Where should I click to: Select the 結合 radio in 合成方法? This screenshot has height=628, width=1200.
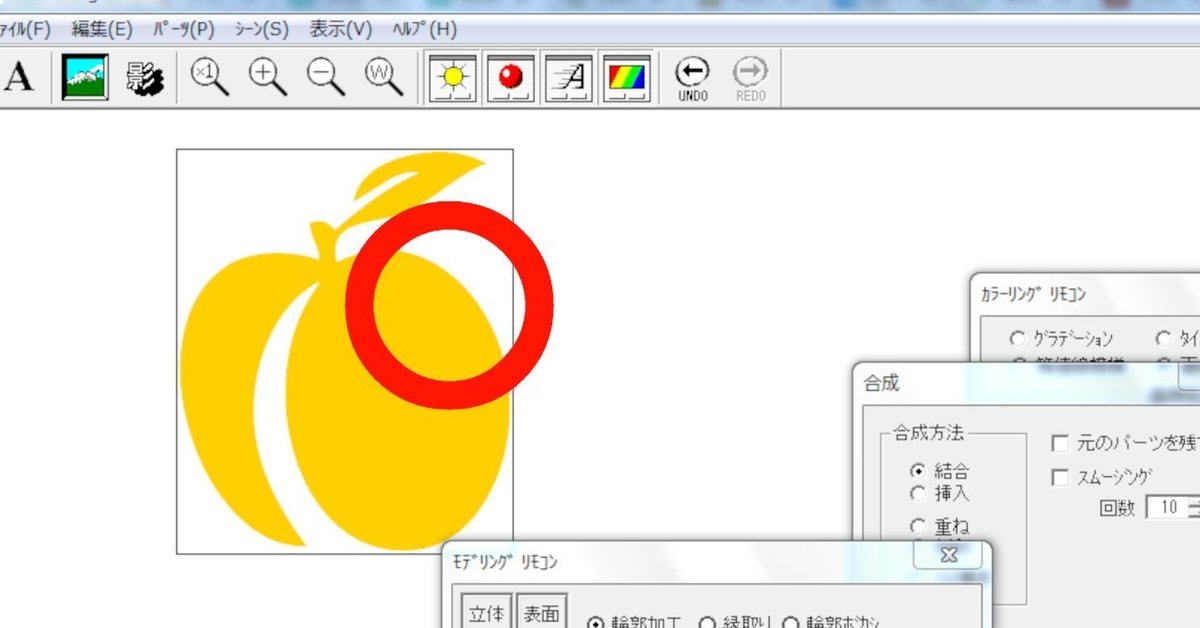pyautogui.click(x=918, y=471)
